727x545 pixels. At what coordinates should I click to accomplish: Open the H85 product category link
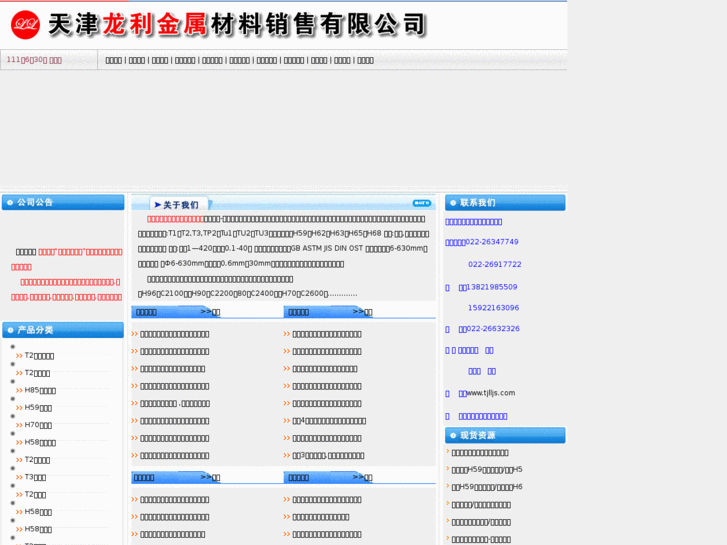point(40,391)
